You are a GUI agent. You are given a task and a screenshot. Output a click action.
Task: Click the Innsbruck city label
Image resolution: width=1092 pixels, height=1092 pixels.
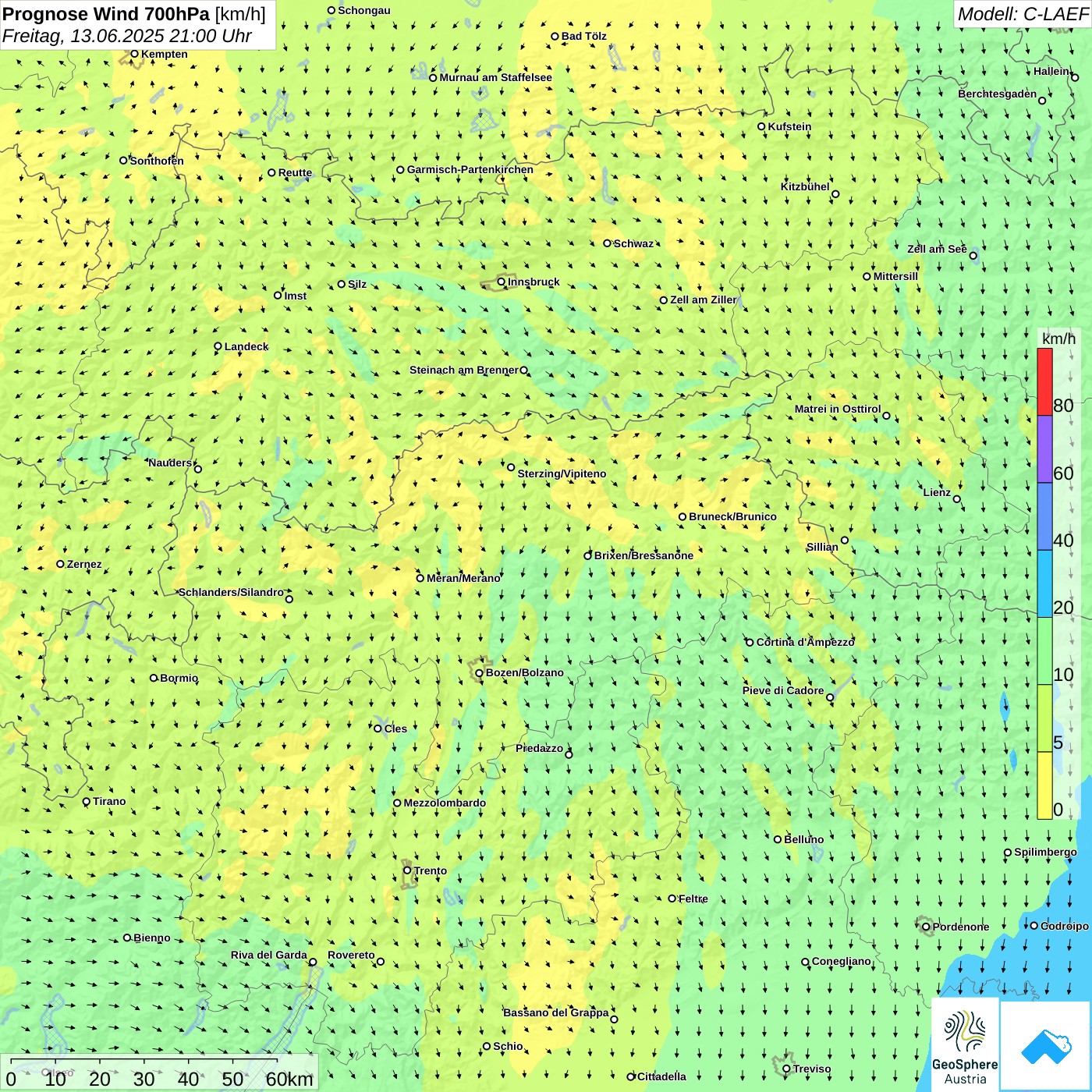[x=534, y=282]
